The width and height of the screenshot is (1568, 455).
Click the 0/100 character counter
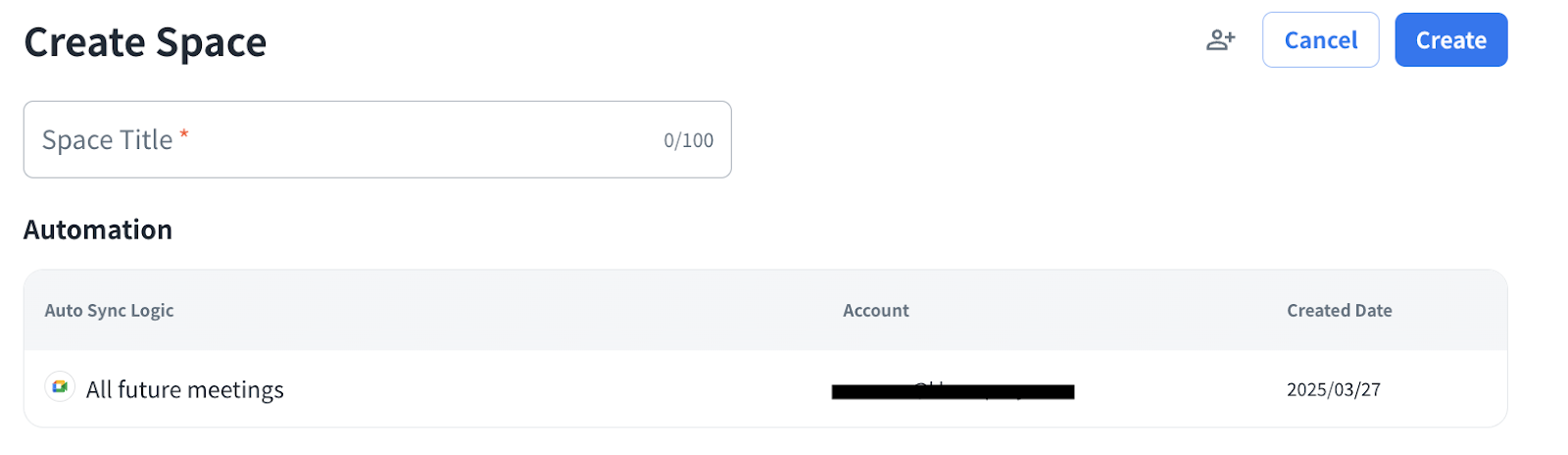click(688, 140)
